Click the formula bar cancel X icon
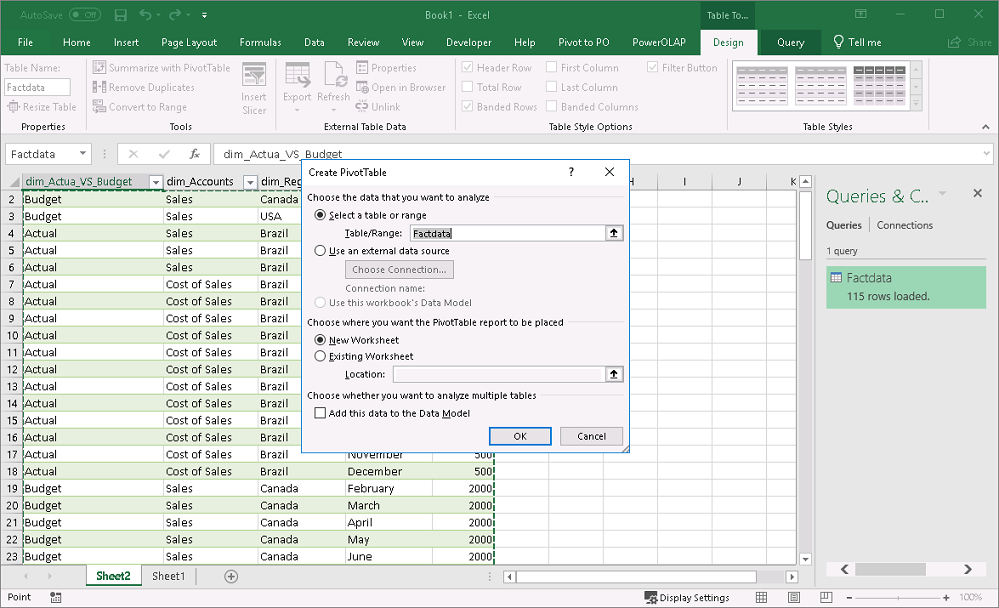The width and height of the screenshot is (999, 608). pyautogui.click(x=133, y=154)
